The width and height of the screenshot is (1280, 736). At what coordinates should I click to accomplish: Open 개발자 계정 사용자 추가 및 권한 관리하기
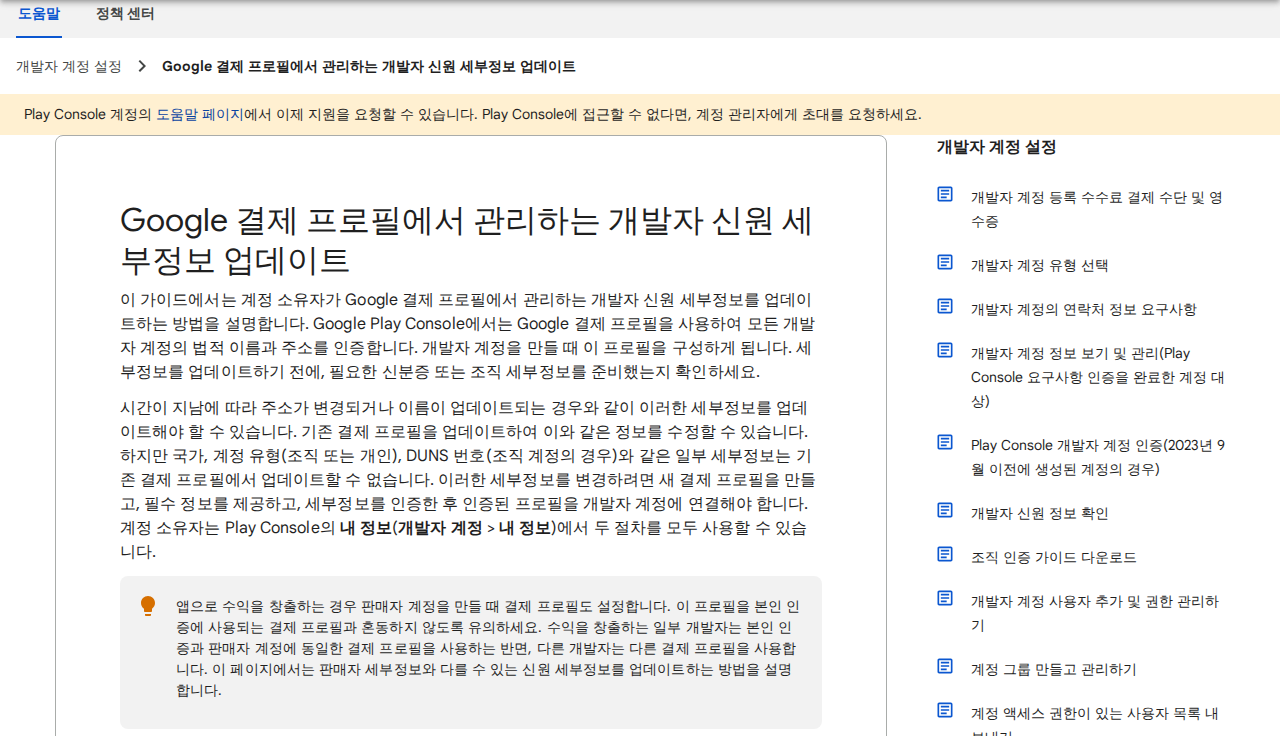pyautogui.click(x=1095, y=613)
